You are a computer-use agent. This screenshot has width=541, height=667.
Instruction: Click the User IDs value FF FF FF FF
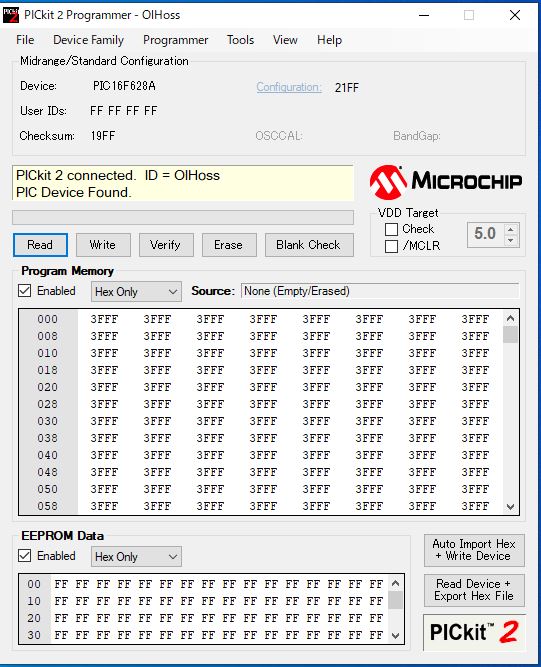123,111
